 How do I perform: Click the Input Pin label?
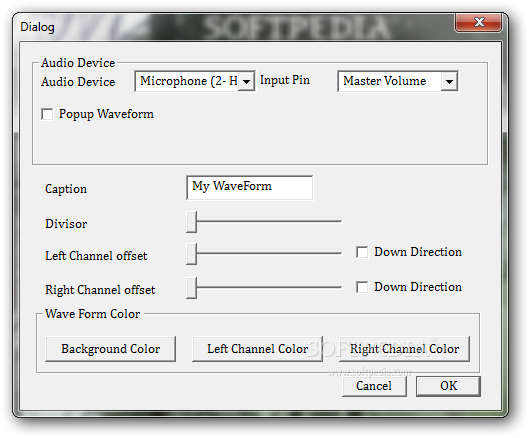click(285, 80)
